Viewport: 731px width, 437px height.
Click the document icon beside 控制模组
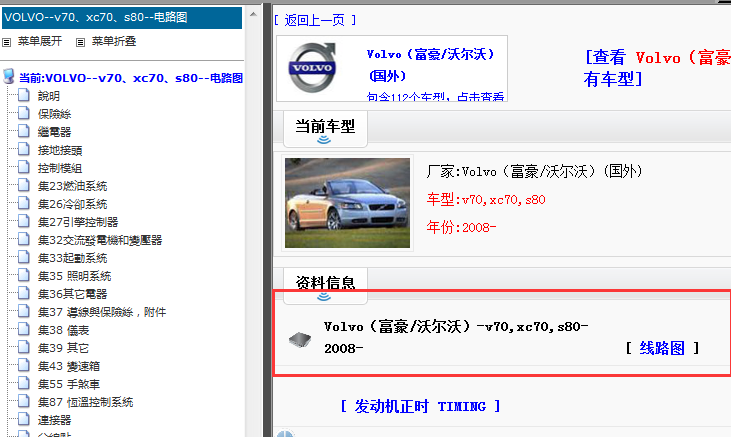tap(24, 167)
